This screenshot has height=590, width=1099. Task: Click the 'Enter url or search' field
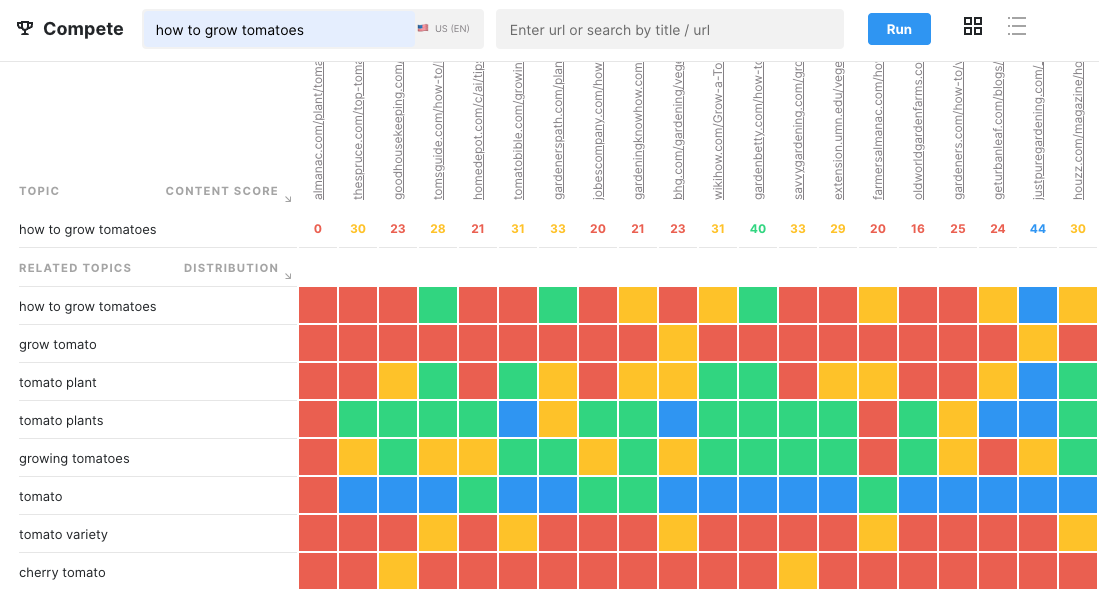click(x=669, y=29)
